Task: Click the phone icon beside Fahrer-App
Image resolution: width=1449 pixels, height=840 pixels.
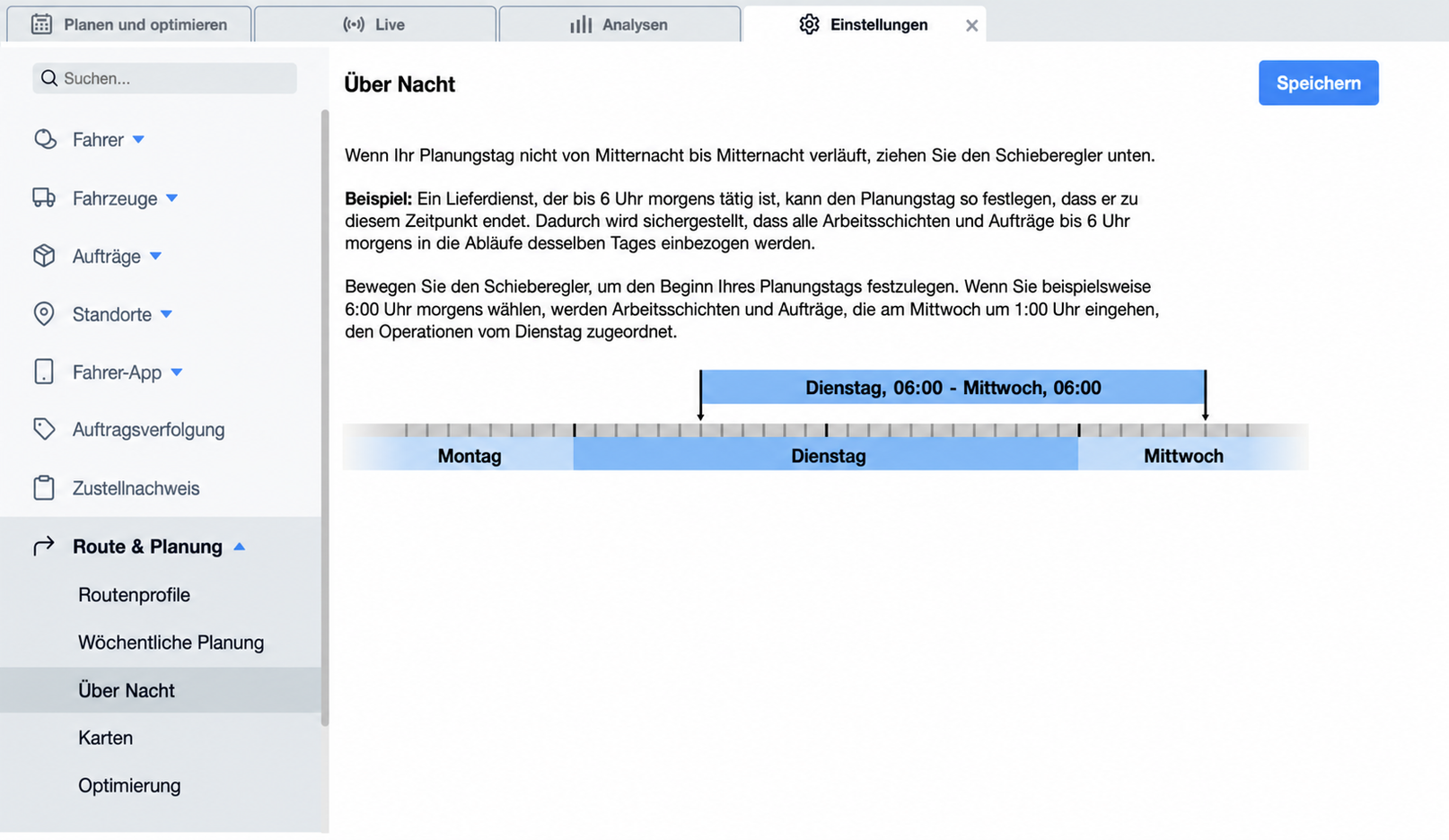Action: 44,372
